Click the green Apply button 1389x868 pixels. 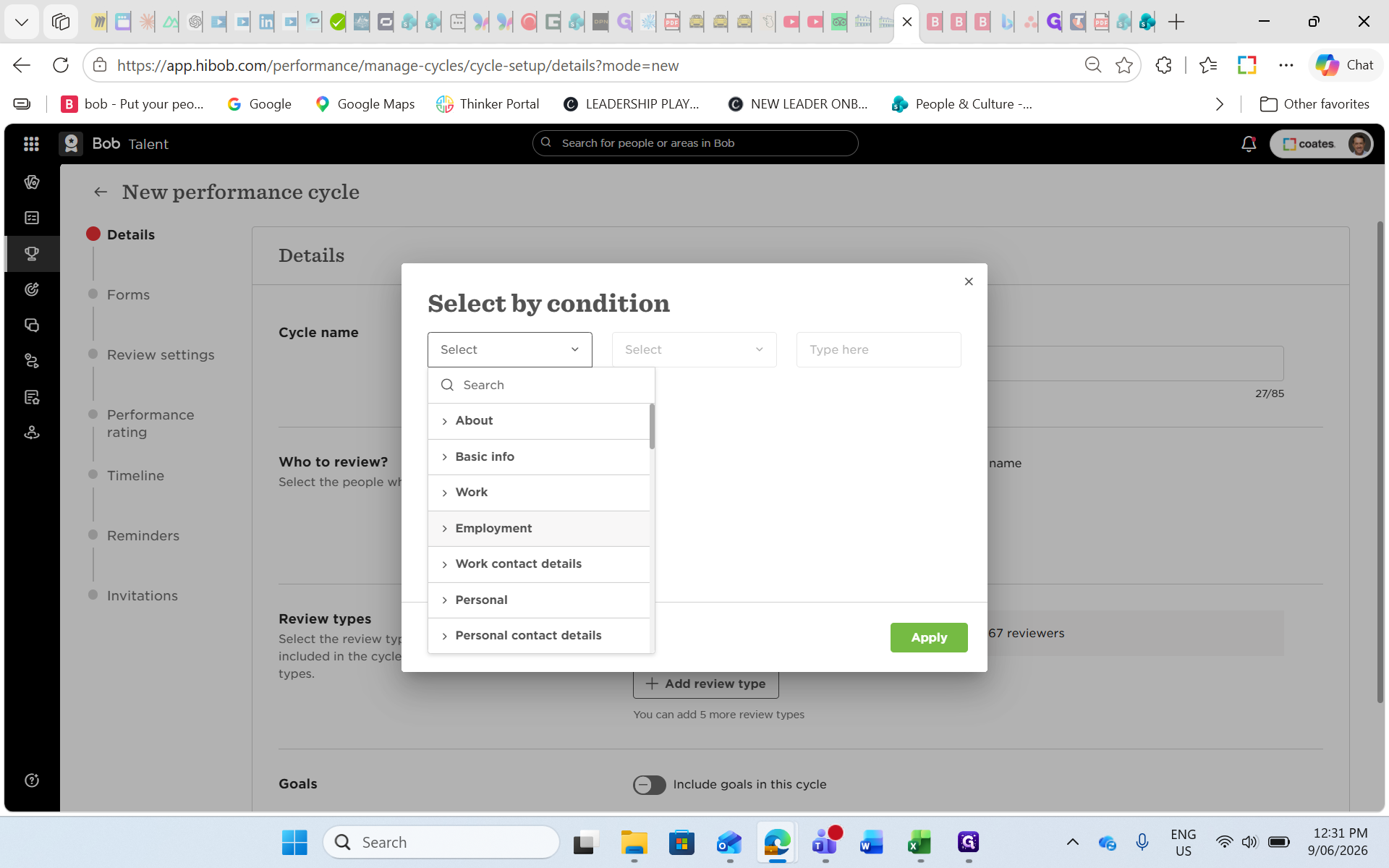pos(929,637)
